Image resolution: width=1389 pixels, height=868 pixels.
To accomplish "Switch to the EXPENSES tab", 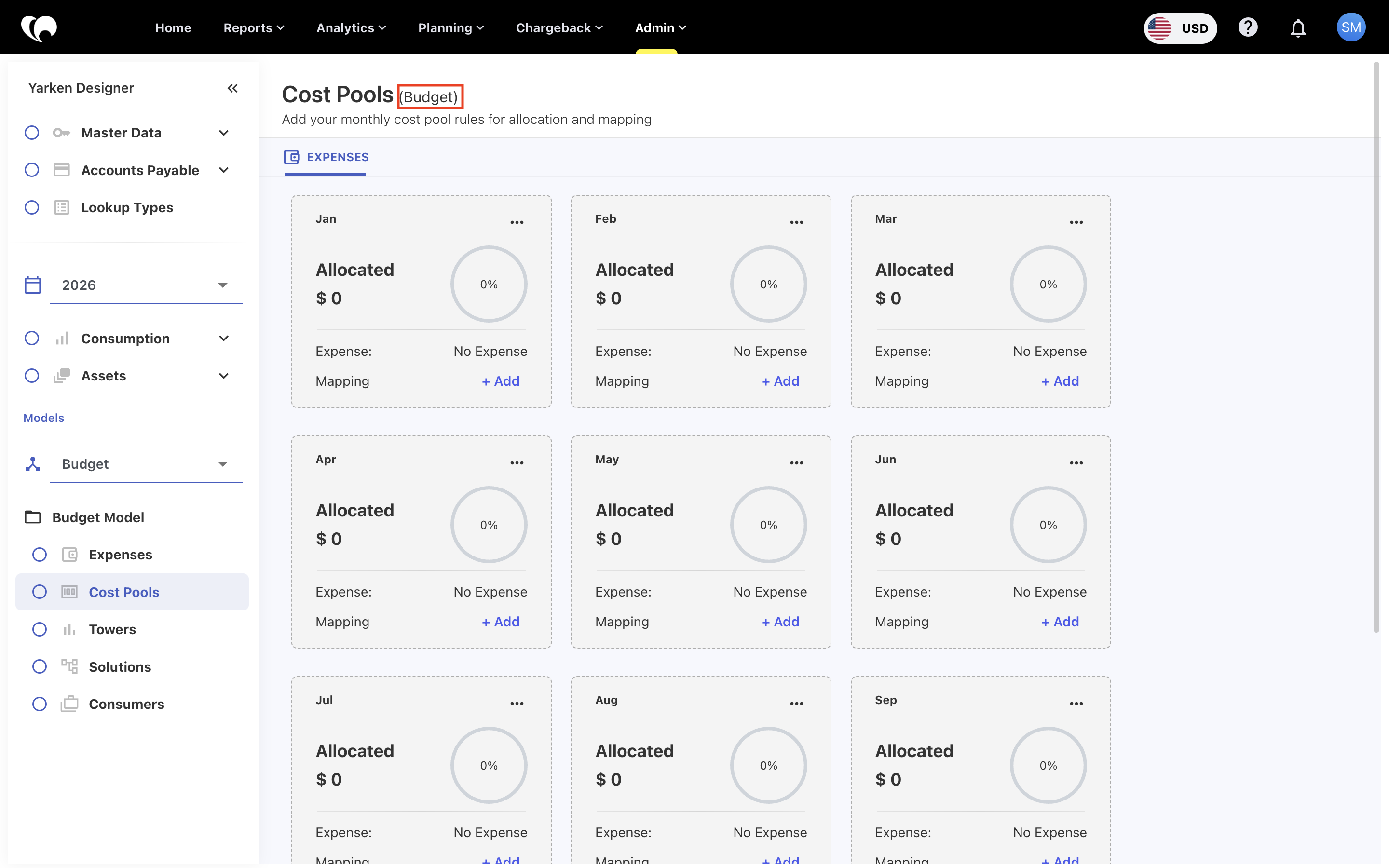I will coord(326,157).
